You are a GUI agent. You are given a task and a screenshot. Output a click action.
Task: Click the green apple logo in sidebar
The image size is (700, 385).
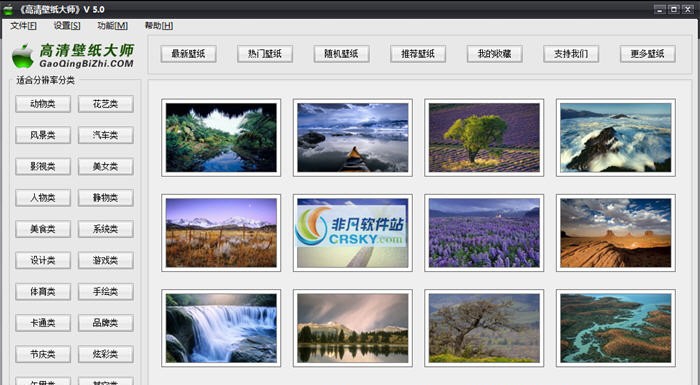click(x=23, y=56)
